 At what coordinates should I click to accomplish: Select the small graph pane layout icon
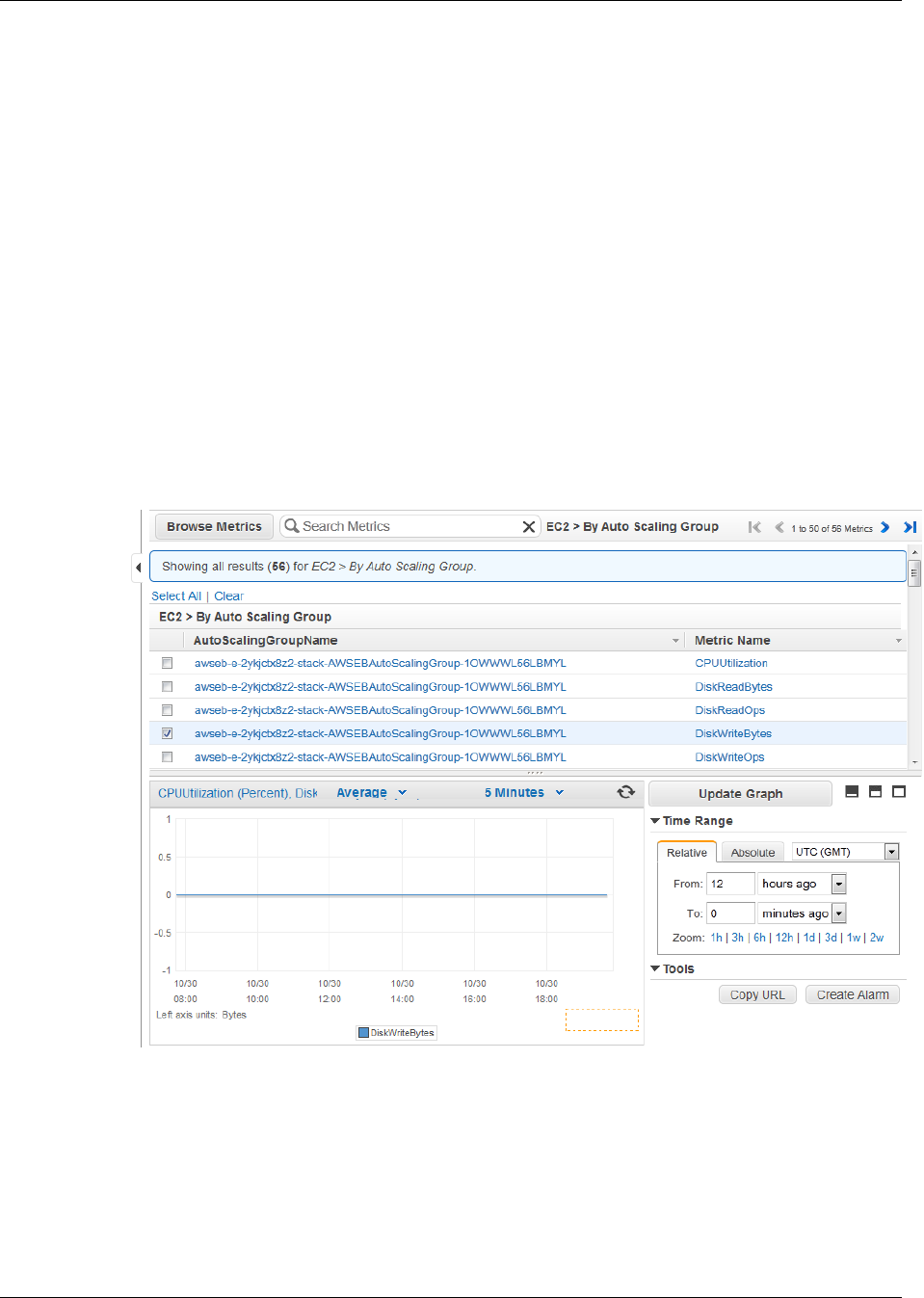tap(852, 791)
